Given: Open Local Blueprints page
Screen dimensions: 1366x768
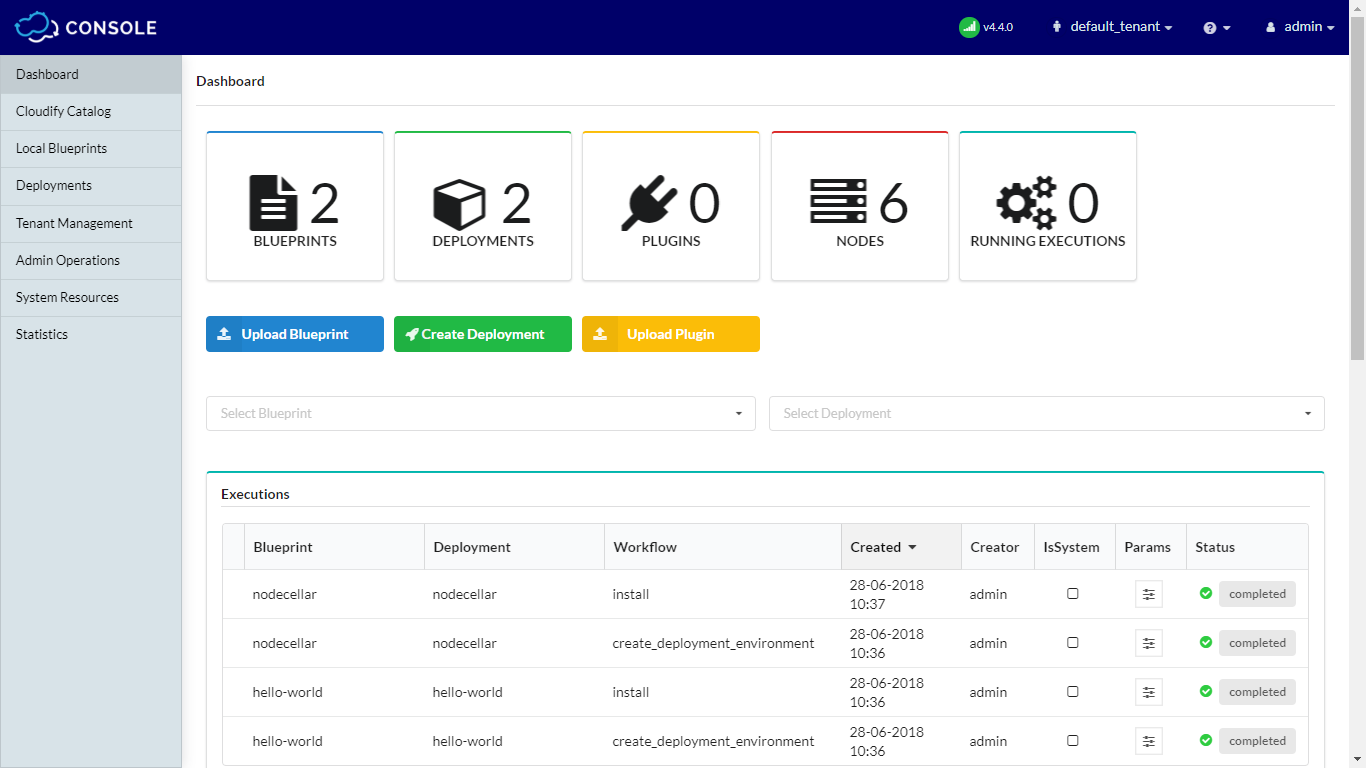Looking at the screenshot, I should point(91,148).
